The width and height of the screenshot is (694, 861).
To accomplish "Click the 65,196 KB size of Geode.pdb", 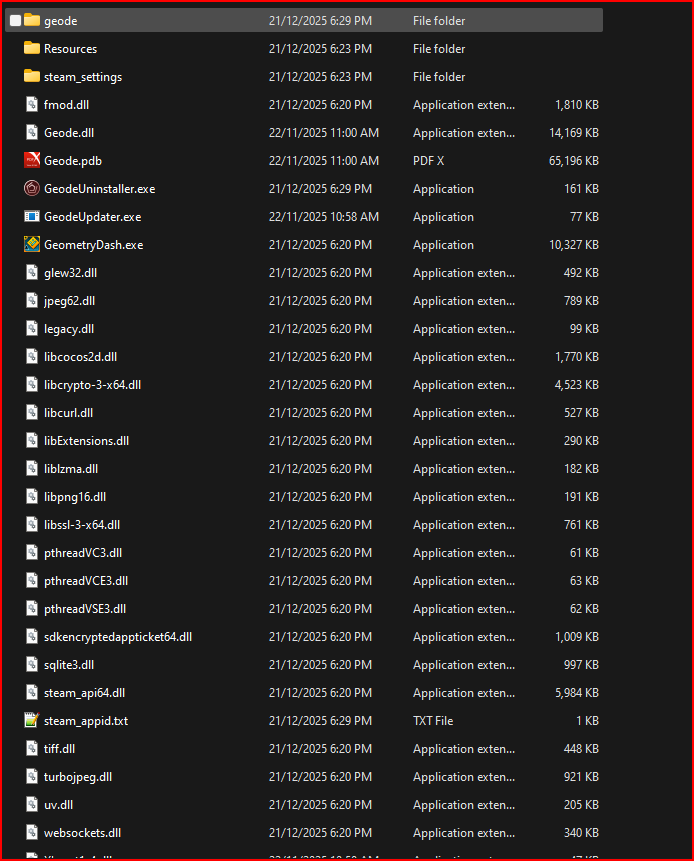I will pyautogui.click(x=573, y=161).
